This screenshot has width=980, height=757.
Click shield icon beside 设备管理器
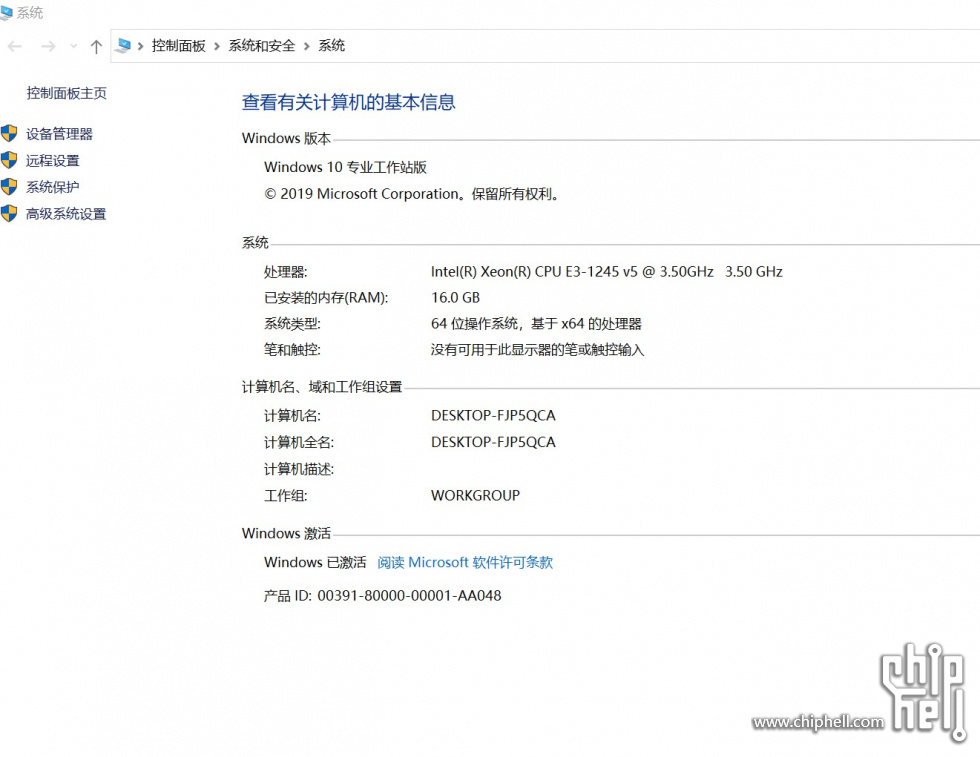pos(9,133)
